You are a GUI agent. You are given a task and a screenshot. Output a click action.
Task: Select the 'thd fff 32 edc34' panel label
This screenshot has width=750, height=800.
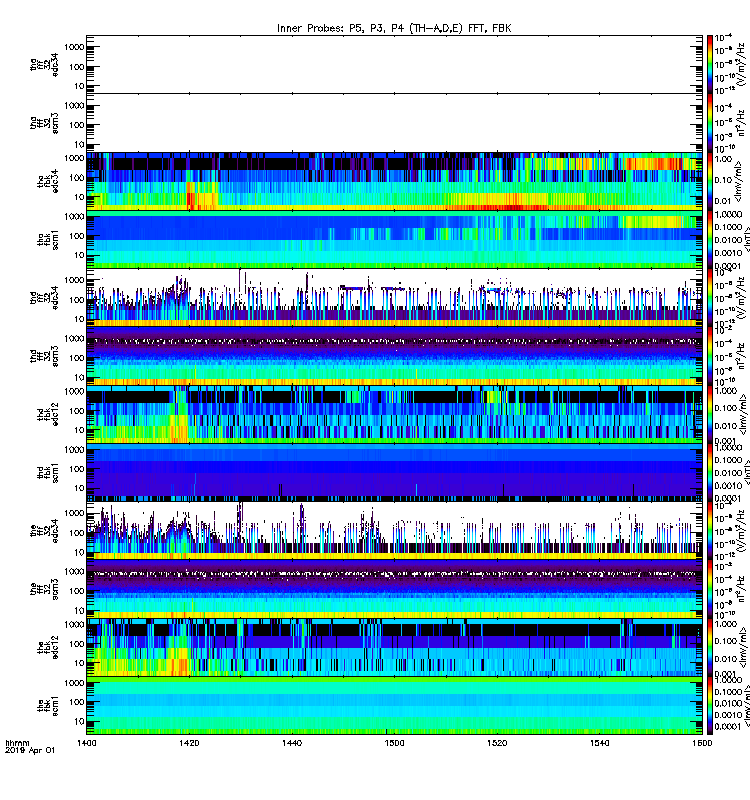click(x=44, y=298)
